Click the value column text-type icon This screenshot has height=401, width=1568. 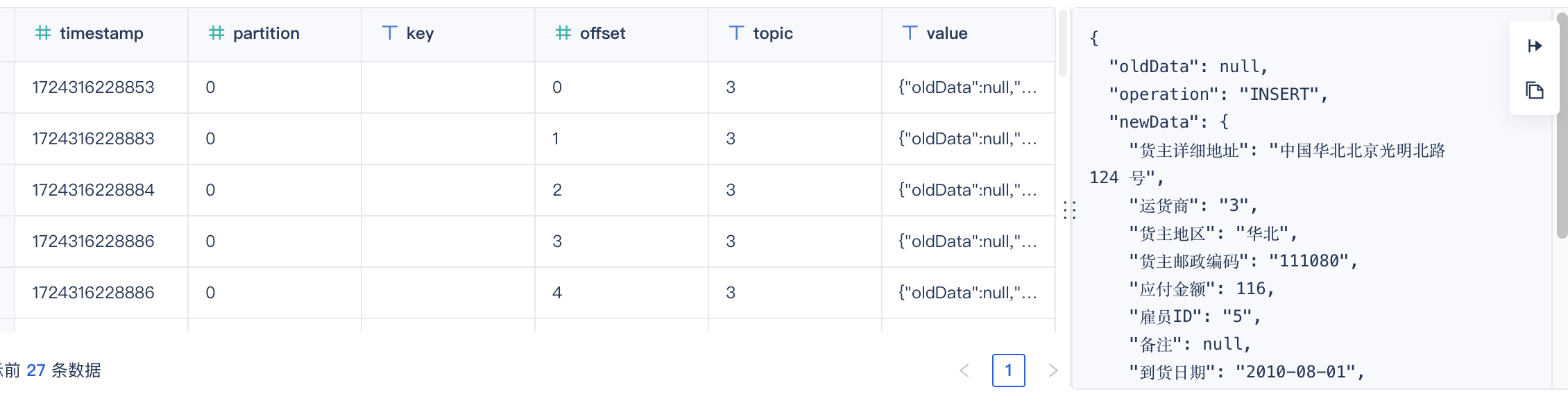(910, 33)
